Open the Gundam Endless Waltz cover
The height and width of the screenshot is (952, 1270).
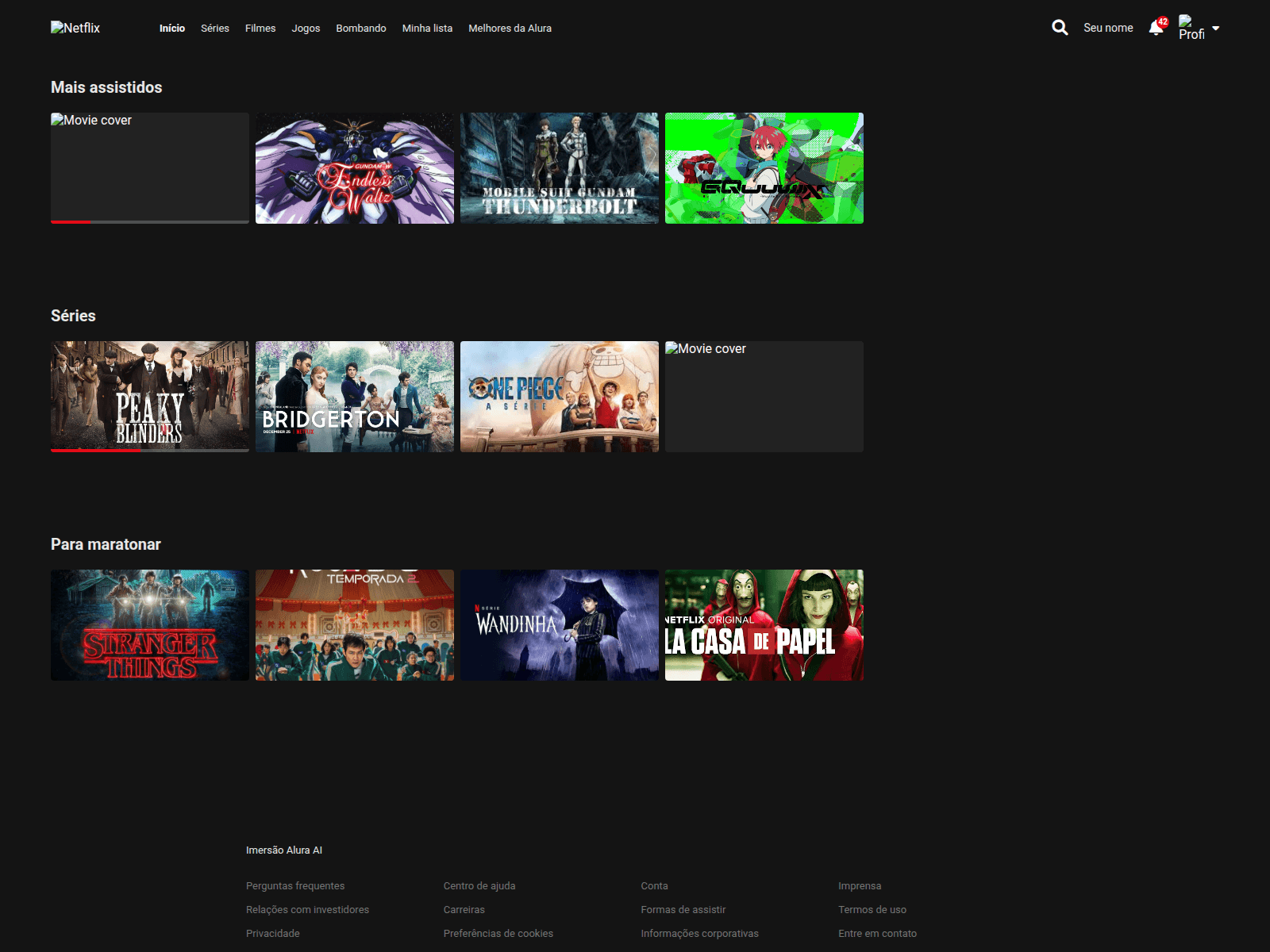pos(355,168)
